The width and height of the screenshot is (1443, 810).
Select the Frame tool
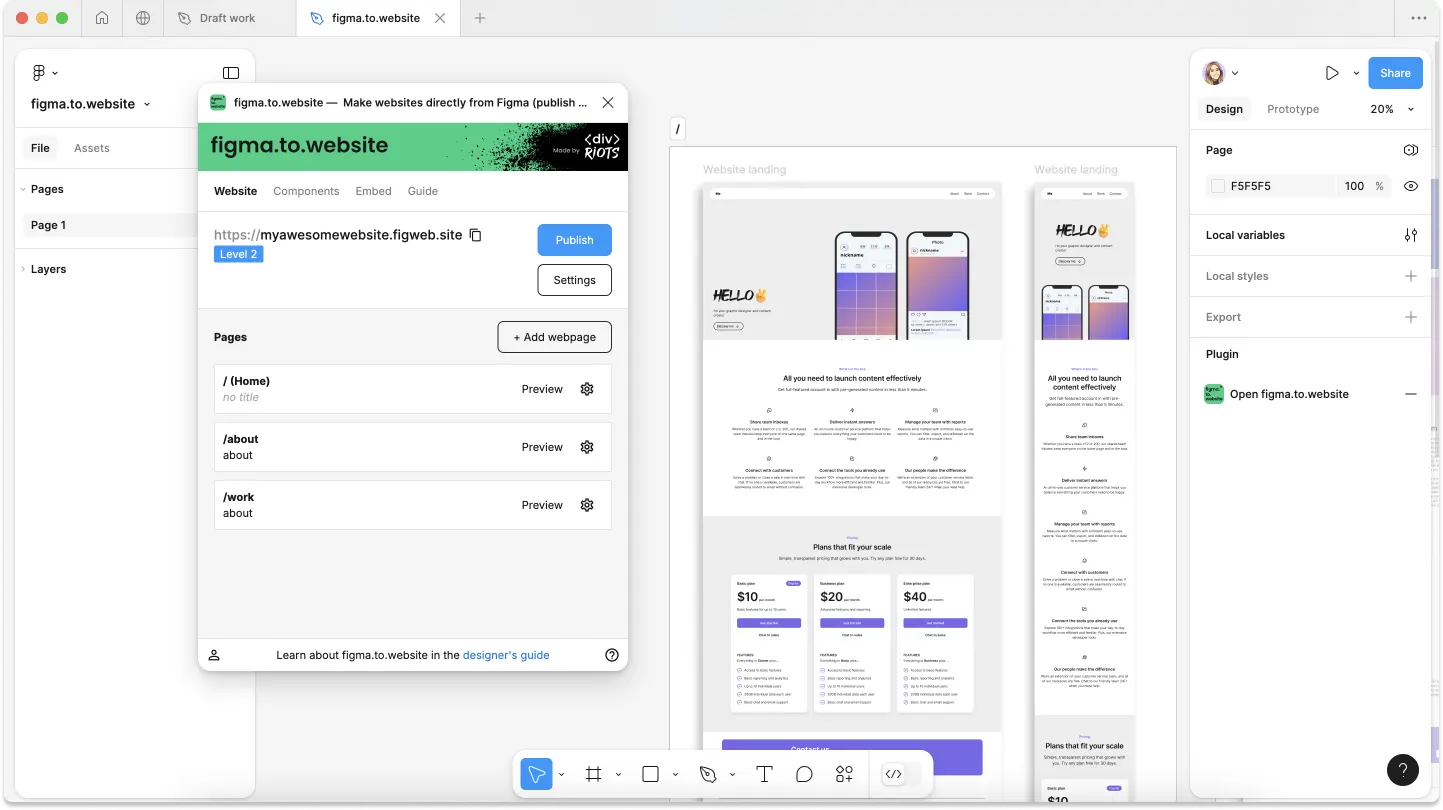593,774
